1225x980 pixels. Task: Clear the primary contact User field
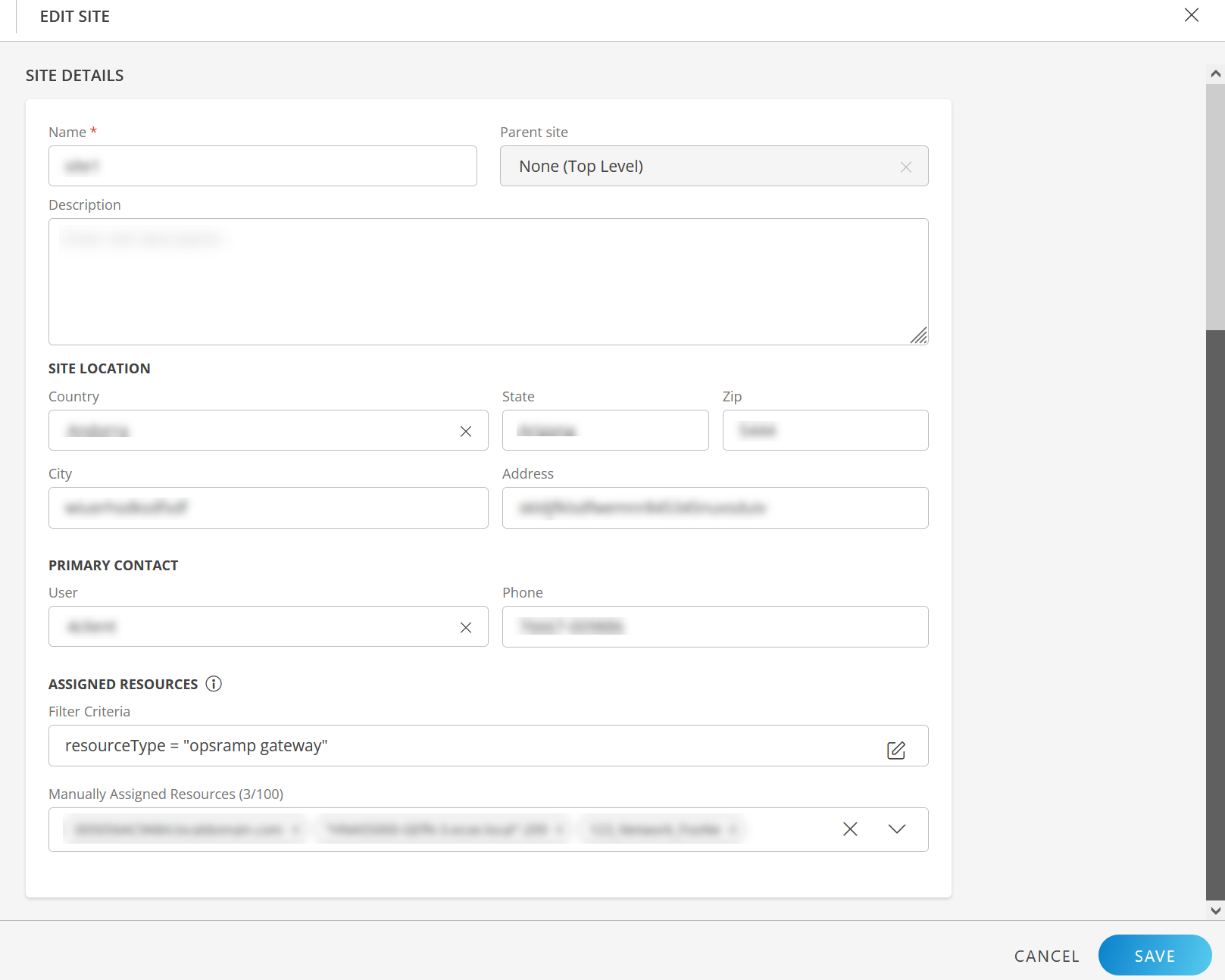tap(466, 627)
